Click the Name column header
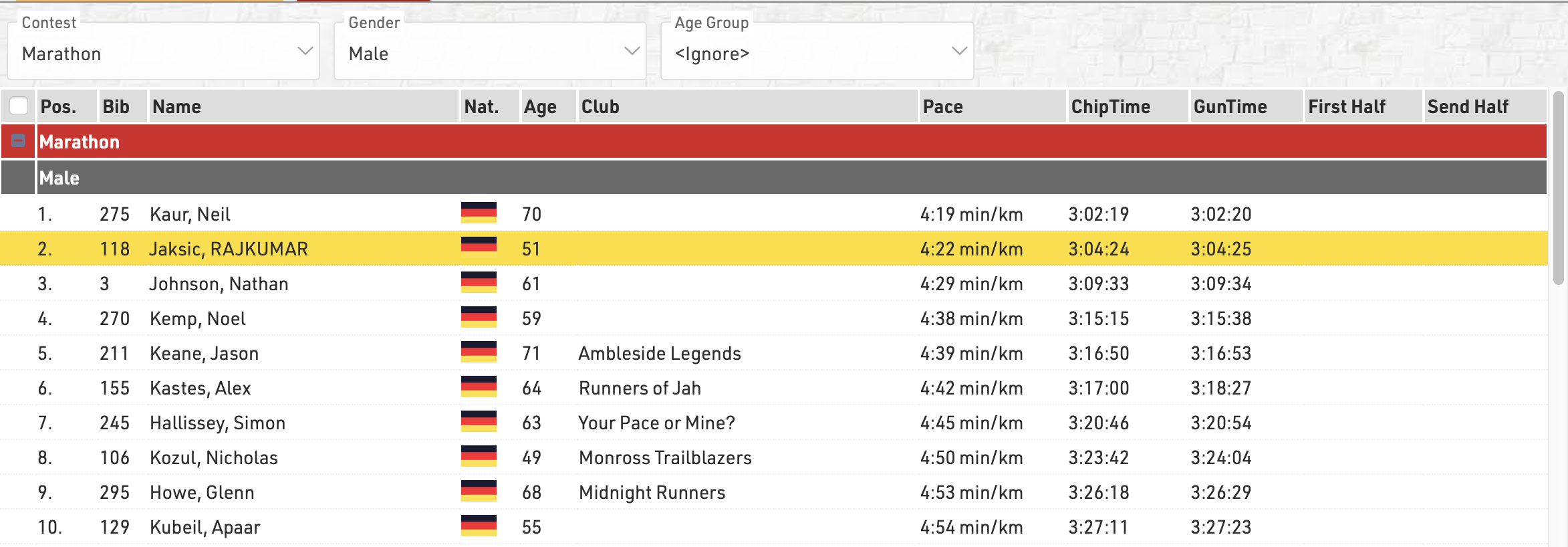This screenshot has width=1568, height=547. coord(176,106)
